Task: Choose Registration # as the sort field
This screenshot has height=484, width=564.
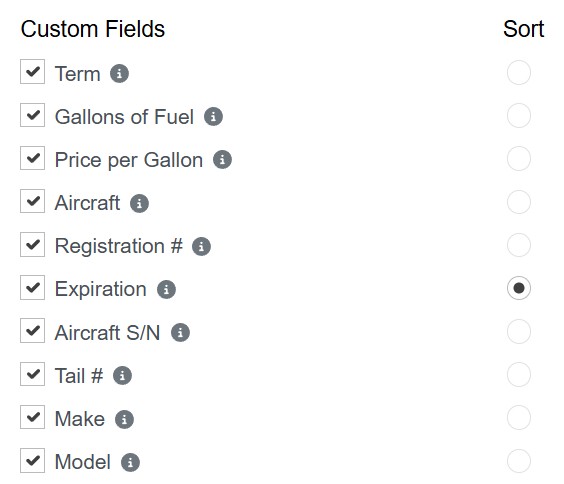Action: tap(519, 245)
